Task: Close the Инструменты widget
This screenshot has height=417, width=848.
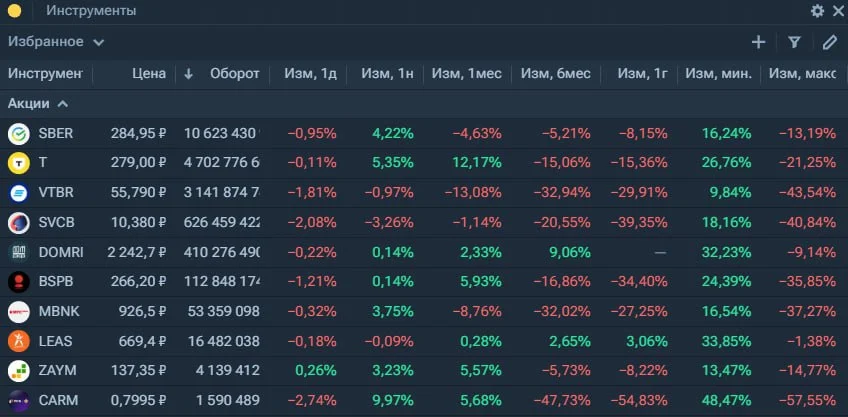Action: tap(838, 11)
